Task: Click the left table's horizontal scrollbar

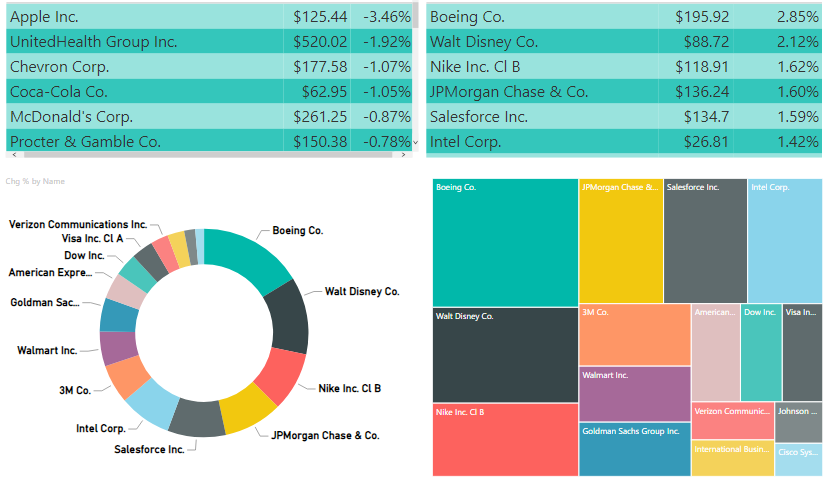Action: tap(208, 155)
